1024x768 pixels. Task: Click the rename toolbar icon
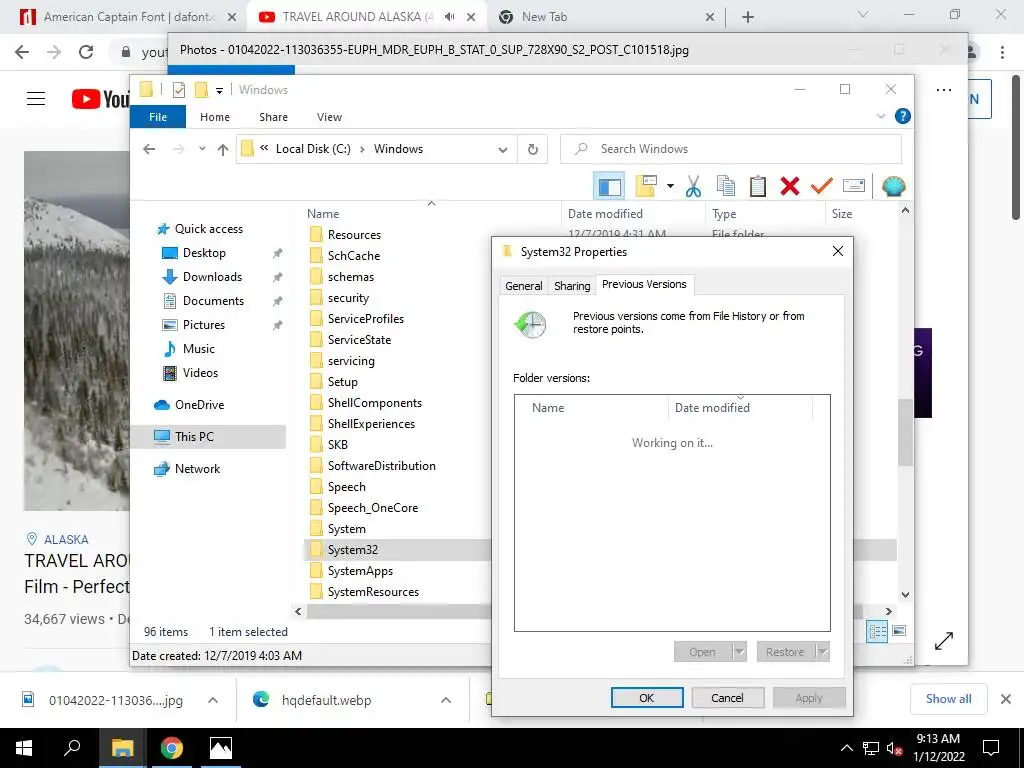[x=854, y=187]
